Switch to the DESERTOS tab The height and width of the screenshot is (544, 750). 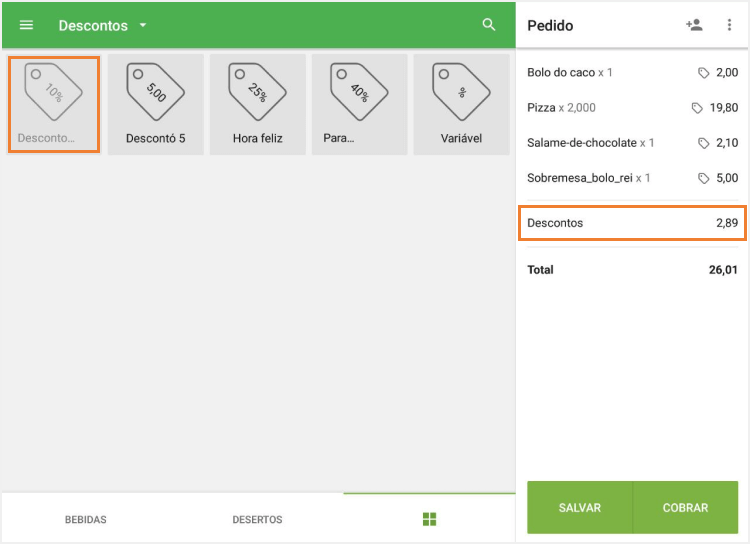(x=257, y=519)
